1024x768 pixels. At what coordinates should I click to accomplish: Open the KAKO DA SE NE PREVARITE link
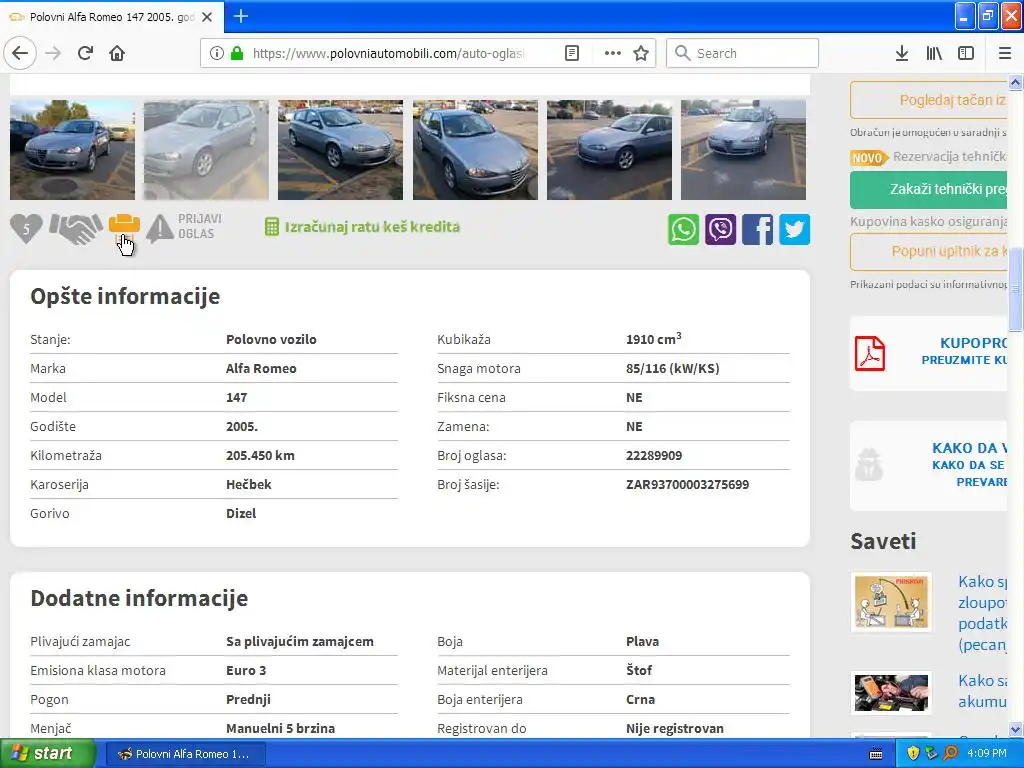click(x=969, y=465)
